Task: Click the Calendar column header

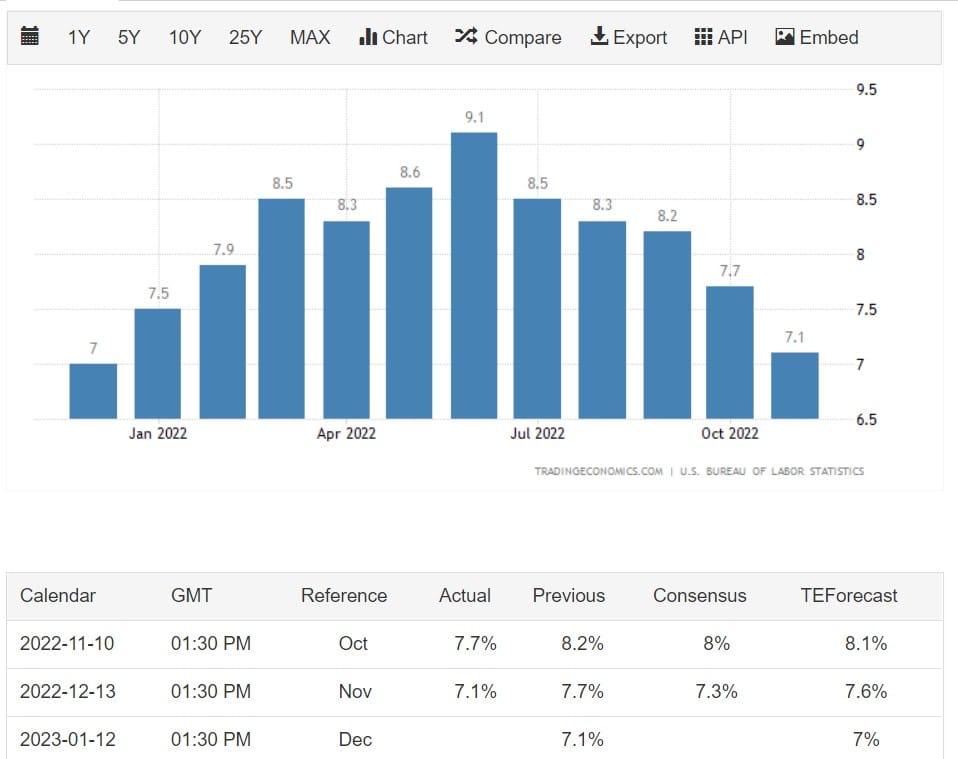Action: pos(58,595)
